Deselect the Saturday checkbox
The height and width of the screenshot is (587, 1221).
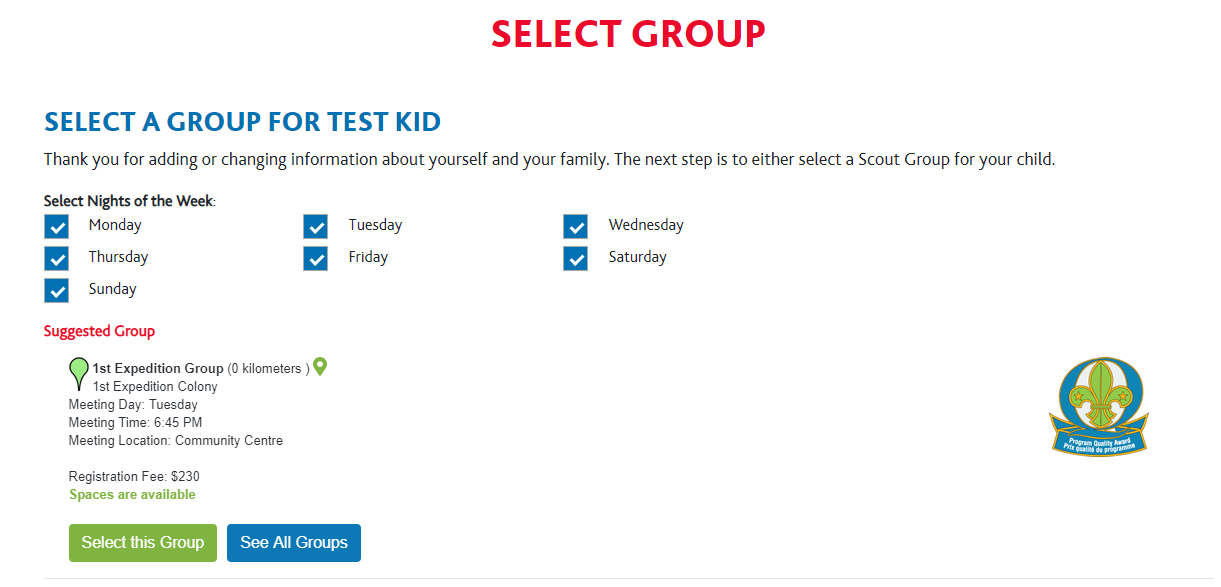[575, 259]
